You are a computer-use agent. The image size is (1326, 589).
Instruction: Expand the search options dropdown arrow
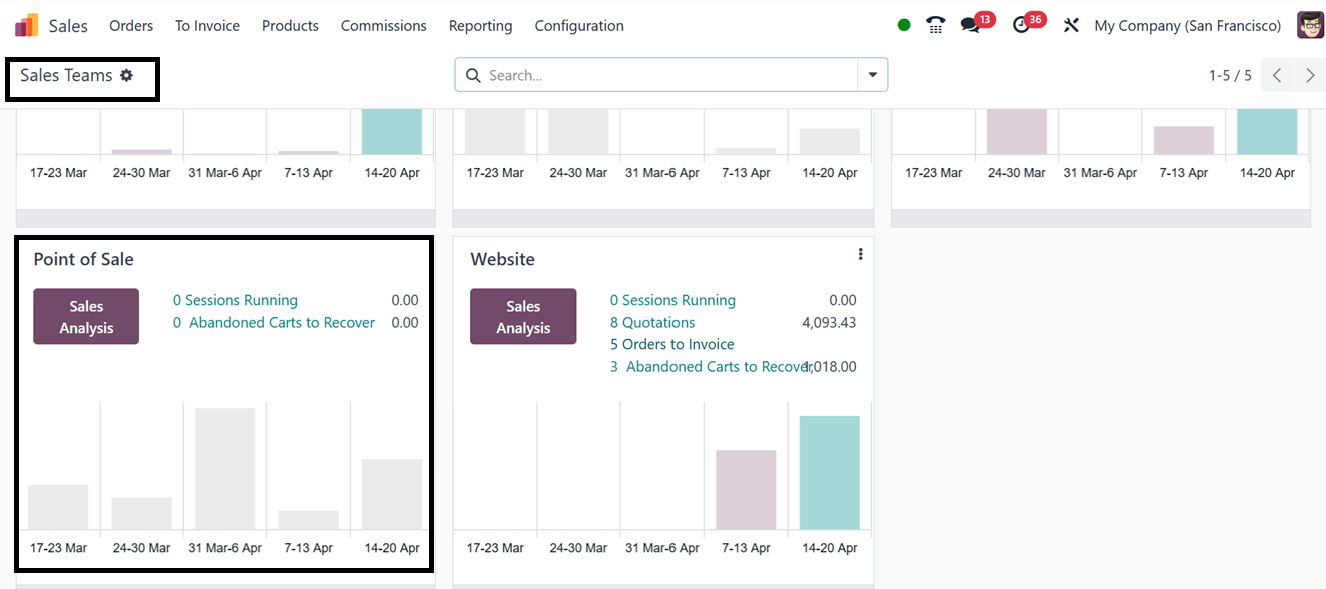tap(873, 75)
